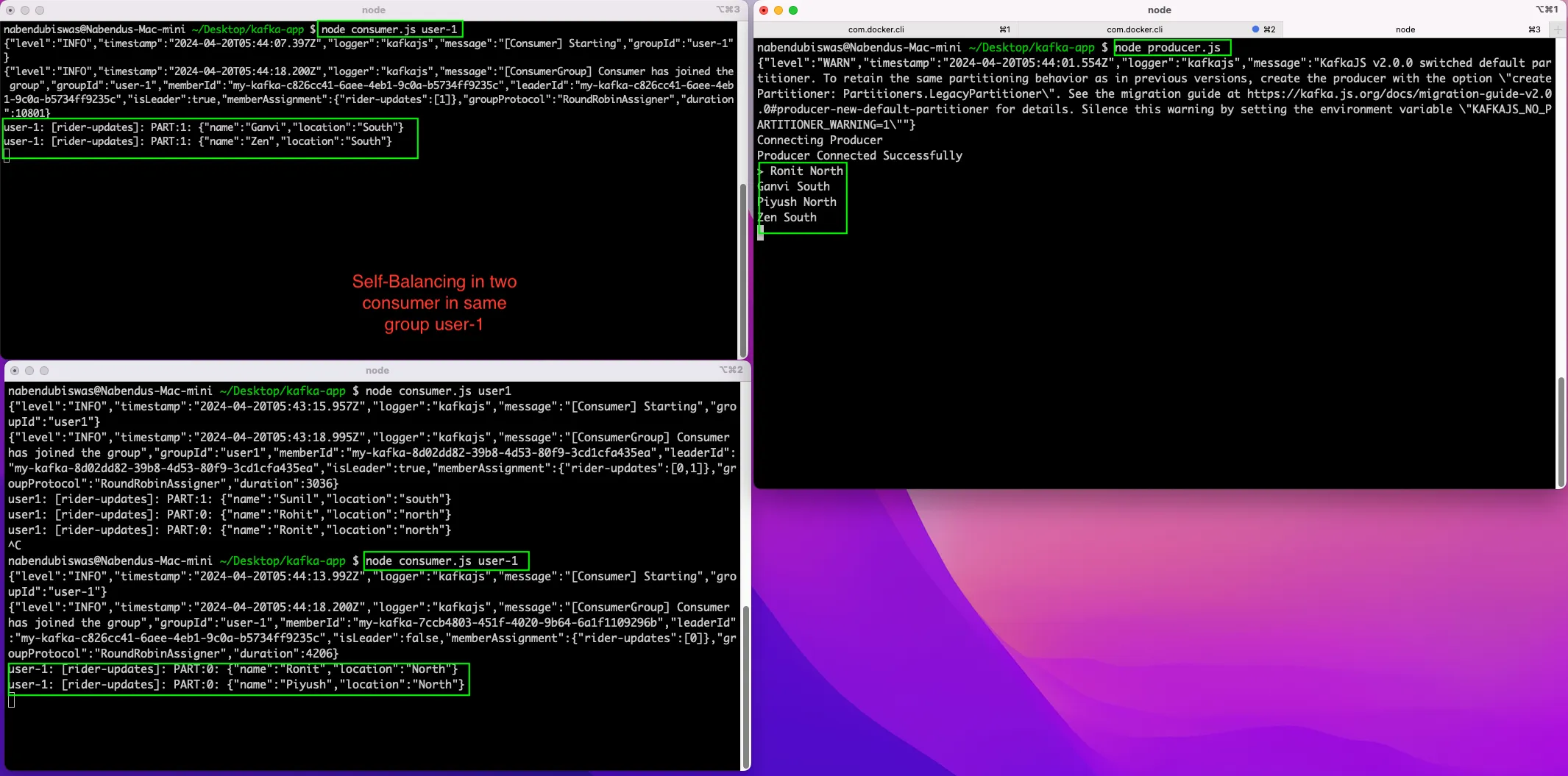The height and width of the screenshot is (776, 1568).
Task: Click the blue activity dot on the ⌘2 tab
Action: click(x=1255, y=29)
